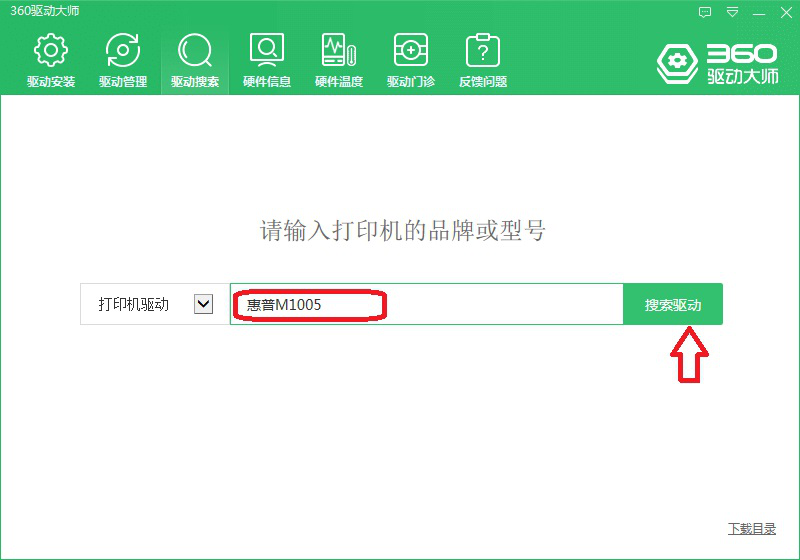
Task: Minimize the 360驱动大师 window
Action: coord(759,12)
